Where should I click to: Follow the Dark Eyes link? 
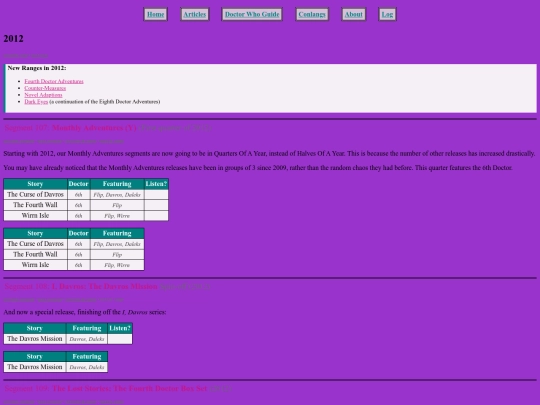pos(36,102)
